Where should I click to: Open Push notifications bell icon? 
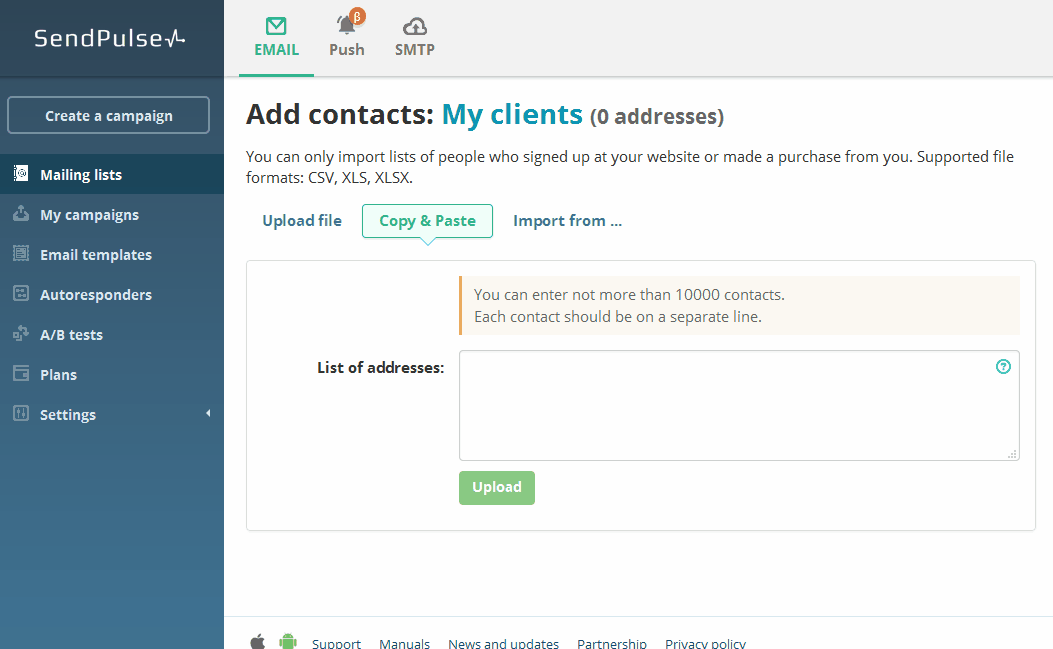[347, 25]
